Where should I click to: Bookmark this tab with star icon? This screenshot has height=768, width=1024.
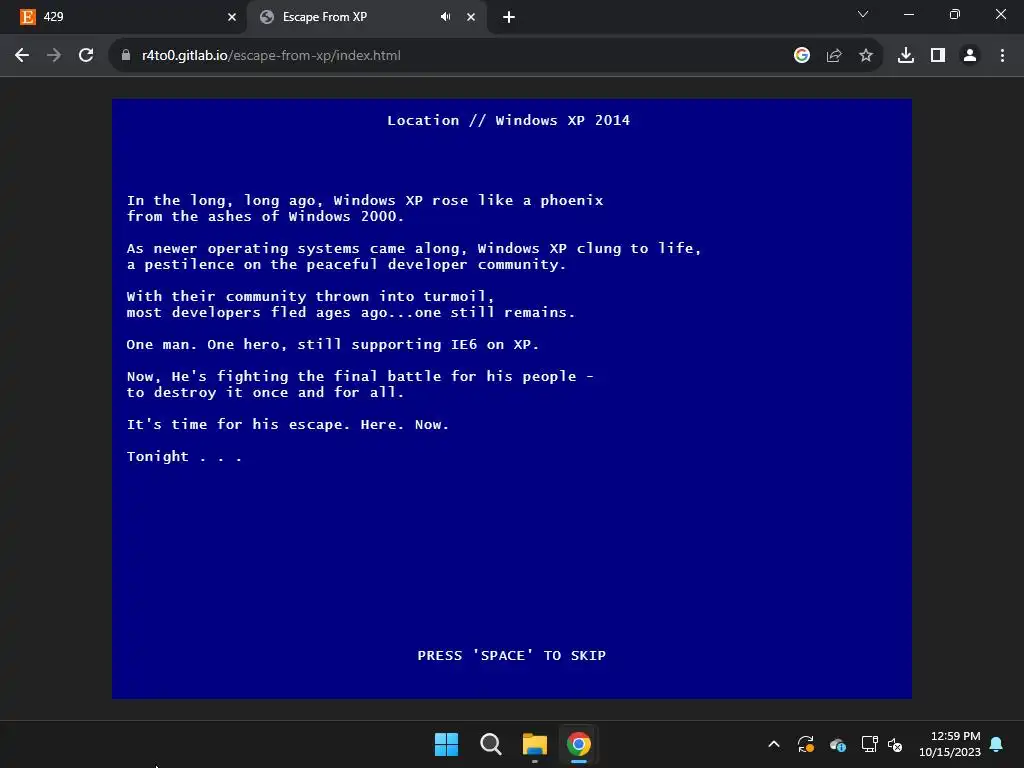(x=866, y=56)
